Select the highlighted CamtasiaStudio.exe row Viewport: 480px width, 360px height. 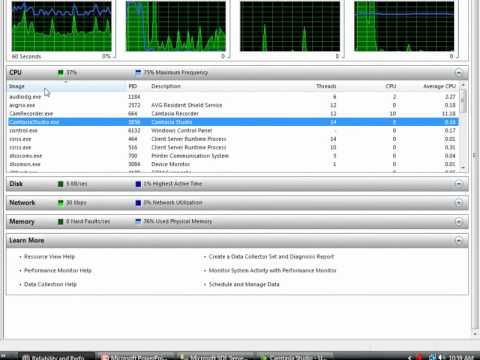[x=233, y=122]
